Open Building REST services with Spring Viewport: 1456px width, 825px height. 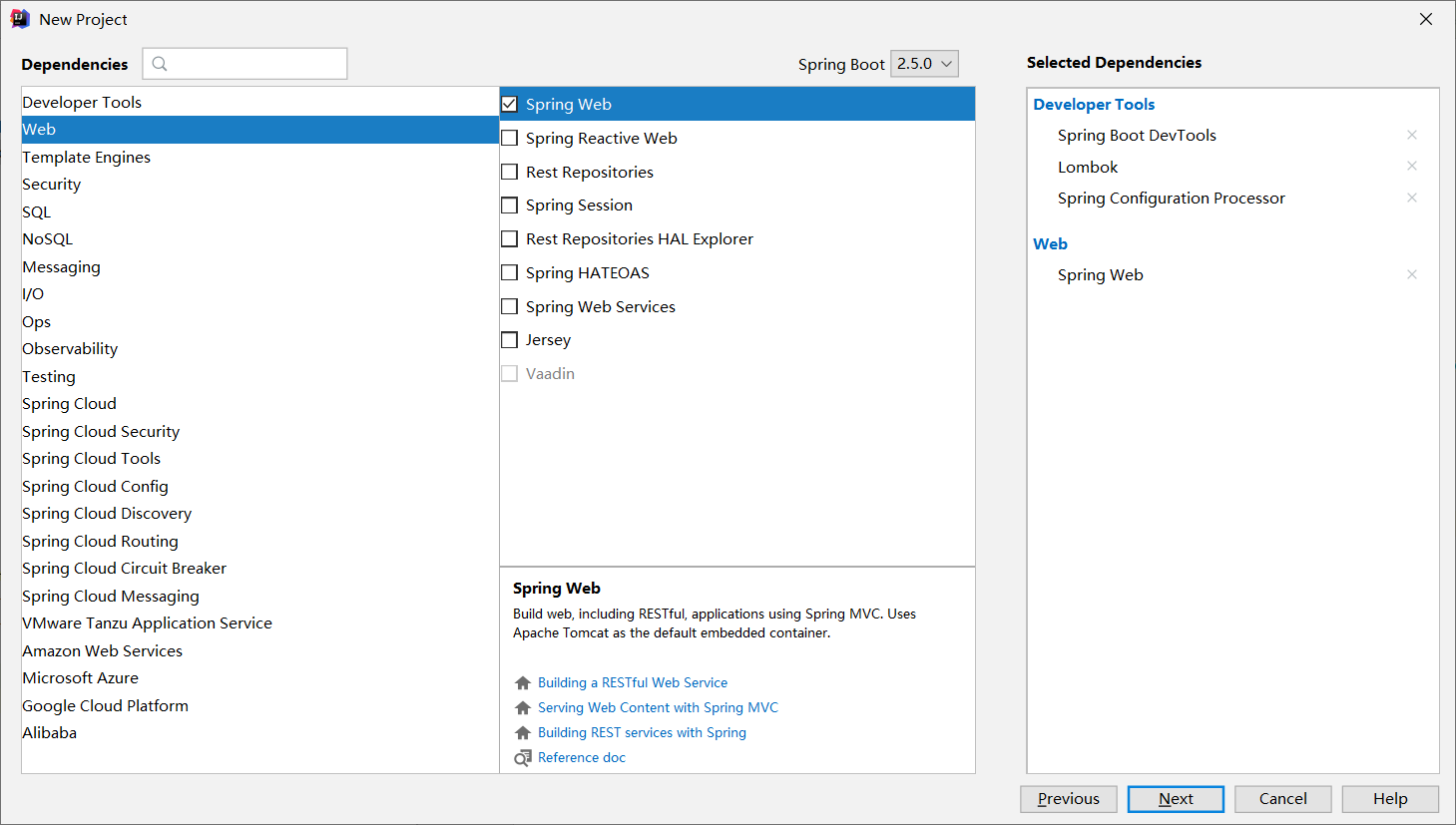642,732
